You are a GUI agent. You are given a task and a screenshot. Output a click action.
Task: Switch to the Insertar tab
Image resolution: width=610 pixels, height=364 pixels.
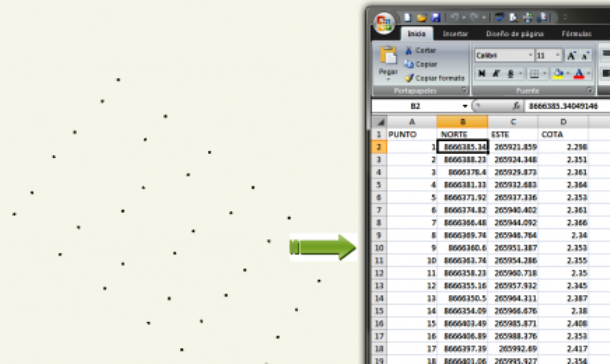(455, 34)
